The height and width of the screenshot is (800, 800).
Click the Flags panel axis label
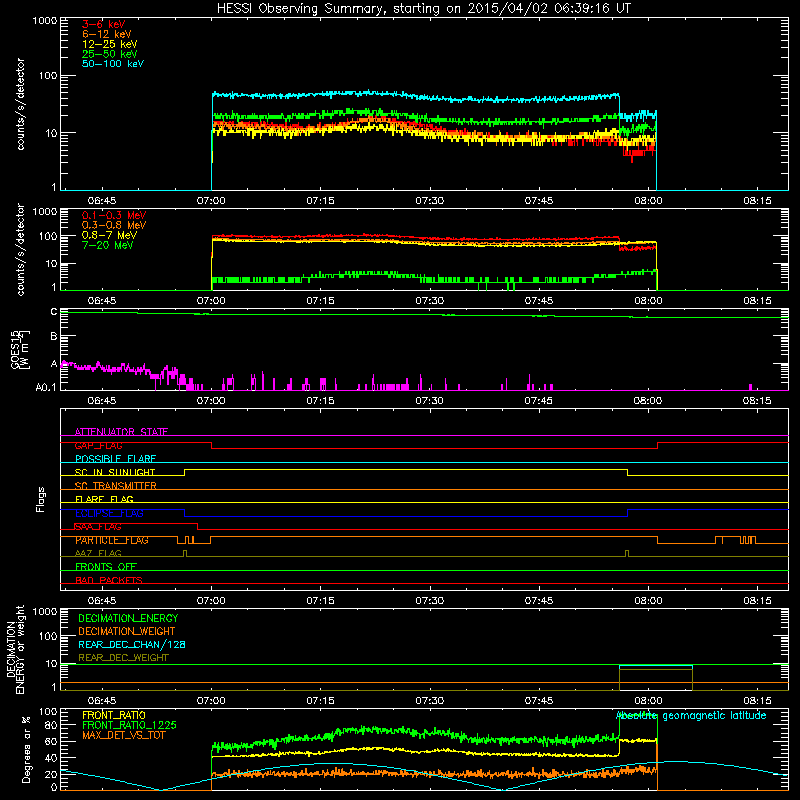[41, 499]
